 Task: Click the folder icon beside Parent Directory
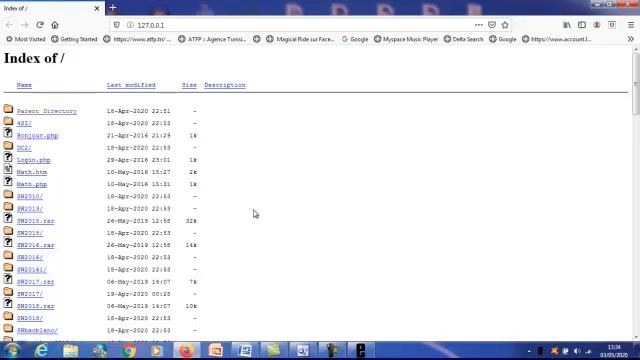pyautogui.click(x=8, y=109)
